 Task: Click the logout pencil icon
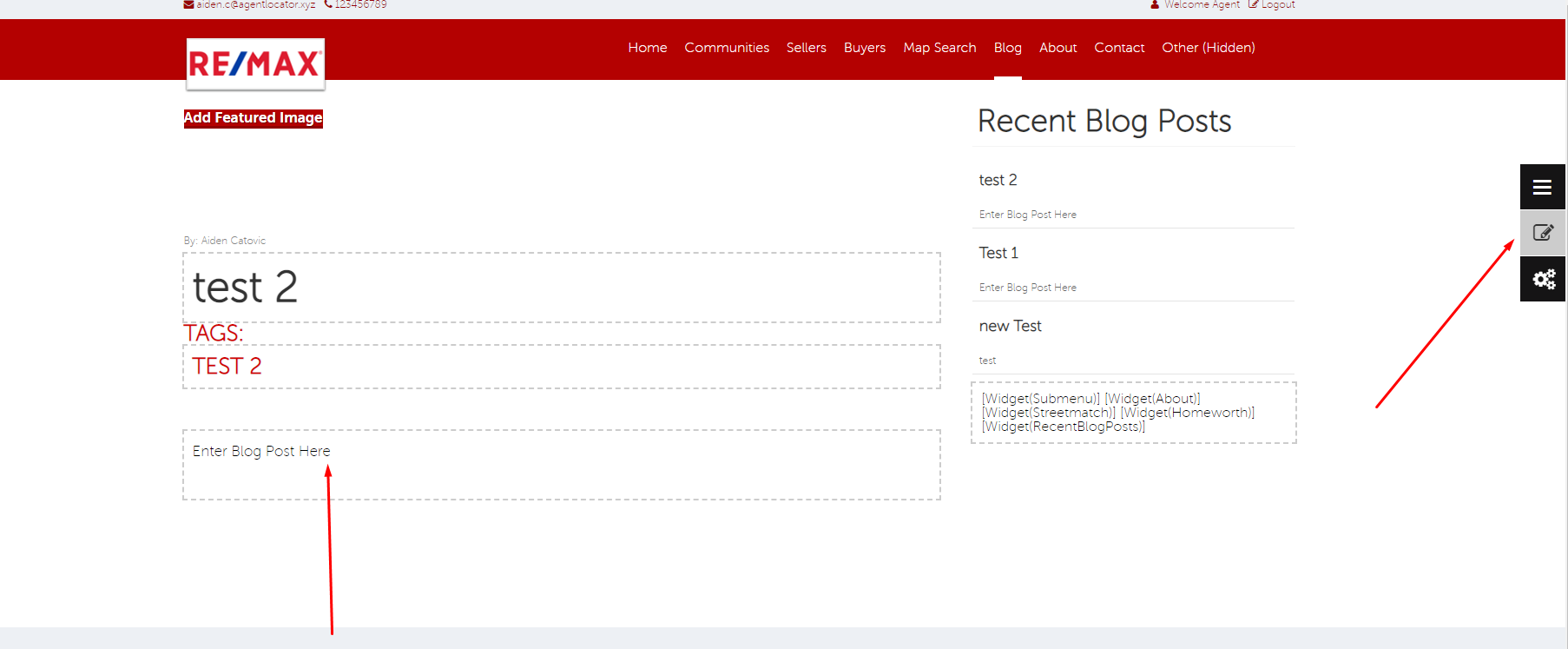click(x=1253, y=4)
